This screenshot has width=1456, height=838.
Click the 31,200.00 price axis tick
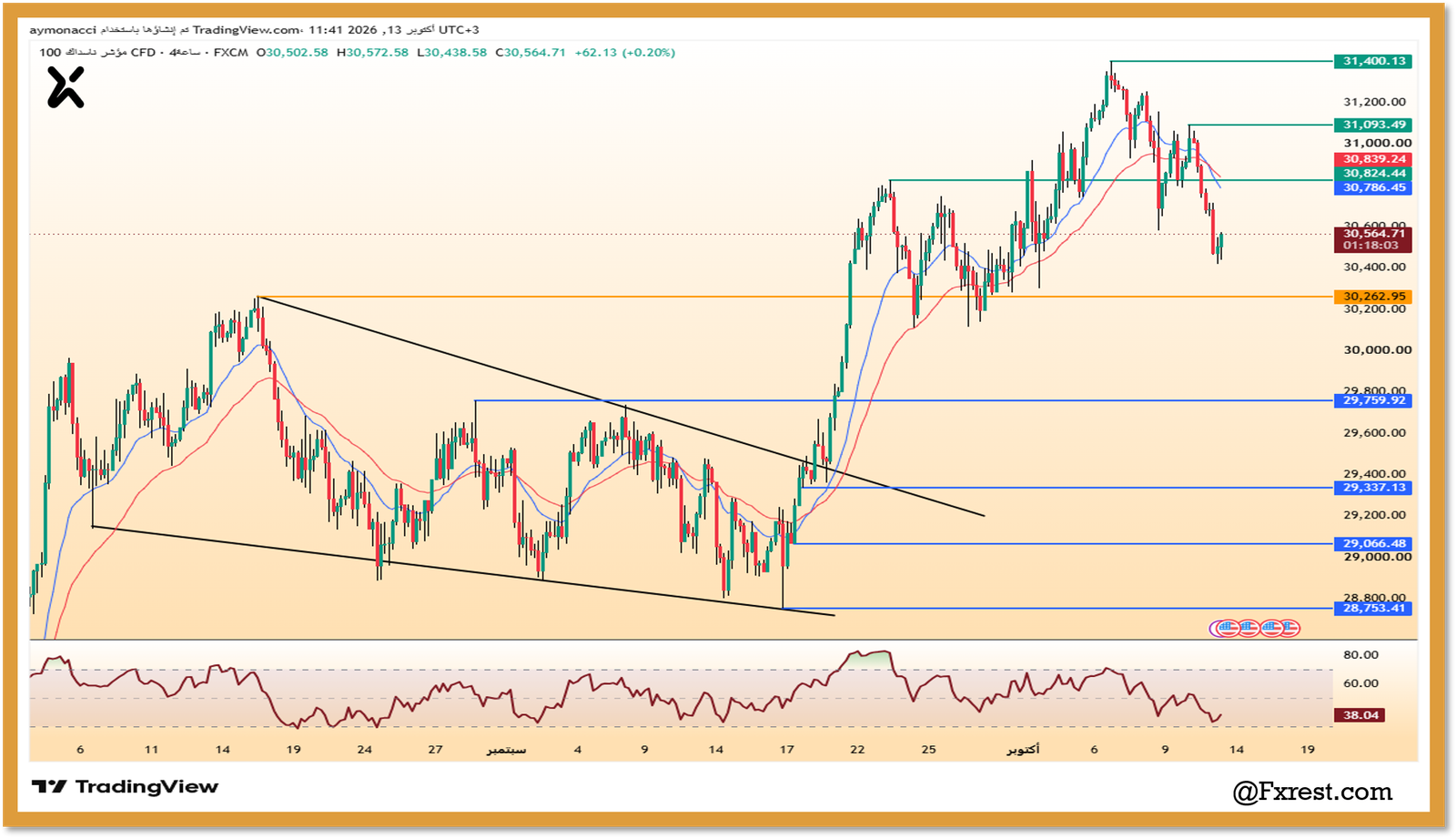point(1375,102)
